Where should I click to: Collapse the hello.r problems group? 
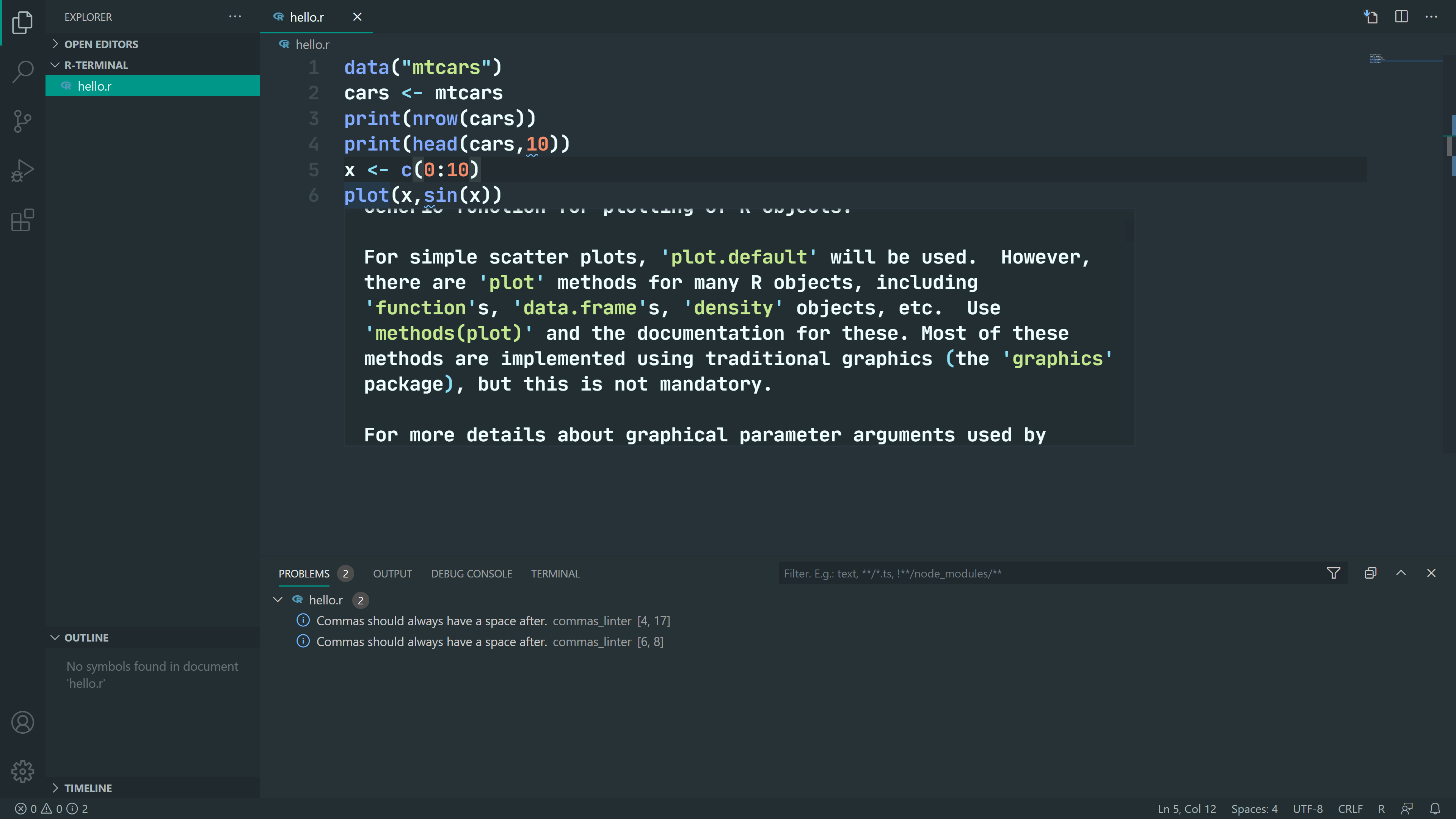click(278, 600)
